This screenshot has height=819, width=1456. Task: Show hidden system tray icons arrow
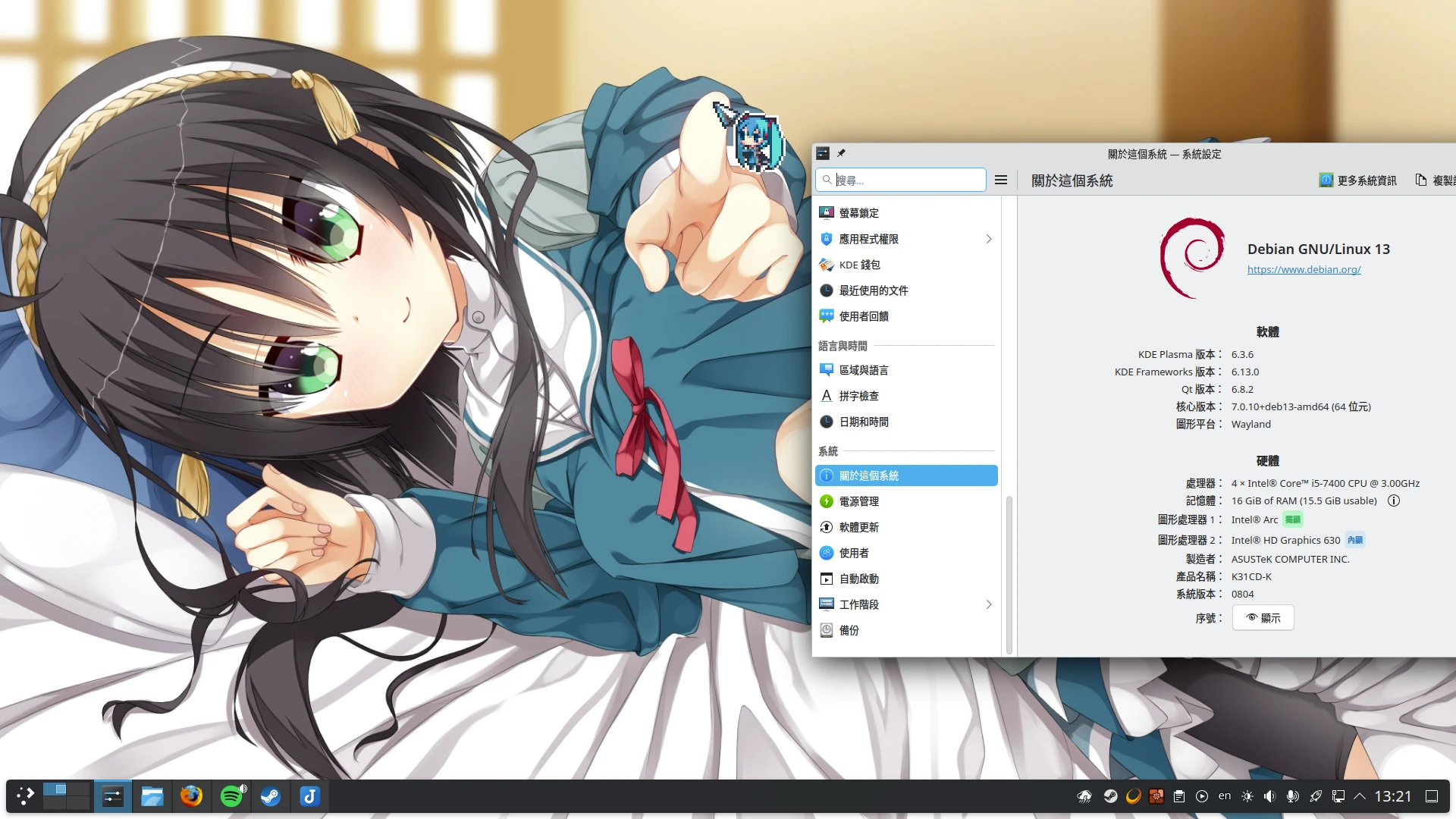coord(1360,796)
